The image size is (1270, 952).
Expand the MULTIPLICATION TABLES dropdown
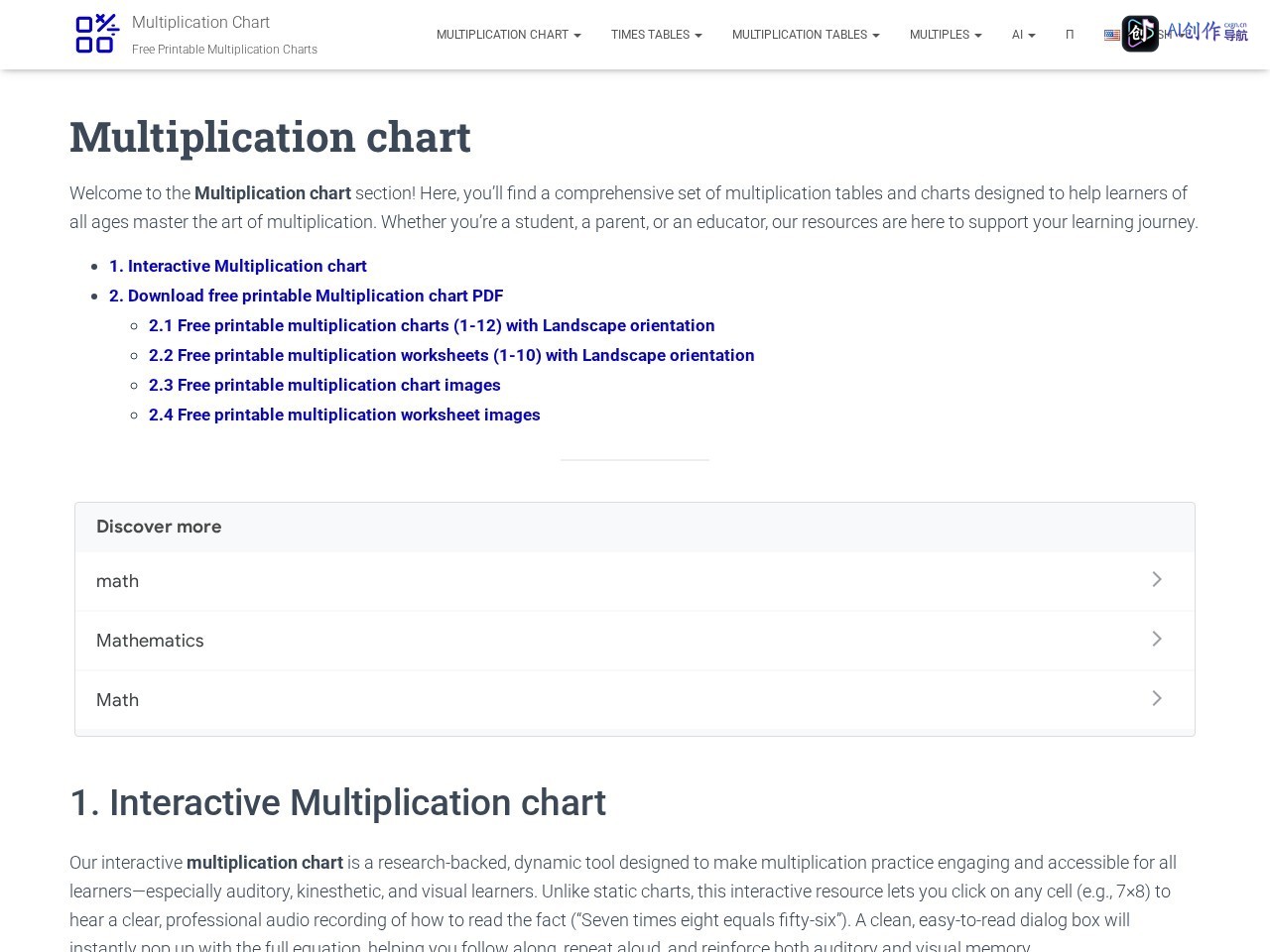[806, 35]
